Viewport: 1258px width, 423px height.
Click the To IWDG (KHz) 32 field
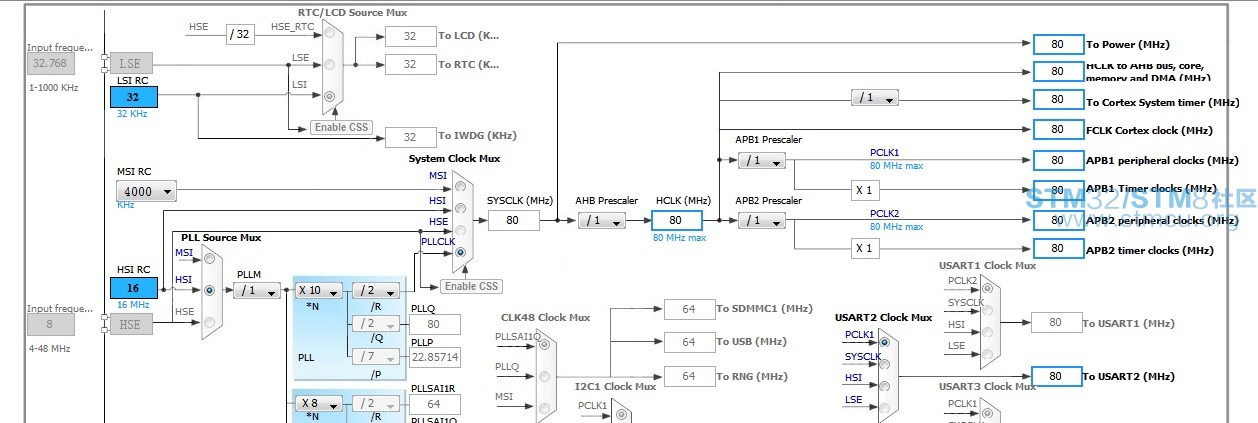coord(410,136)
